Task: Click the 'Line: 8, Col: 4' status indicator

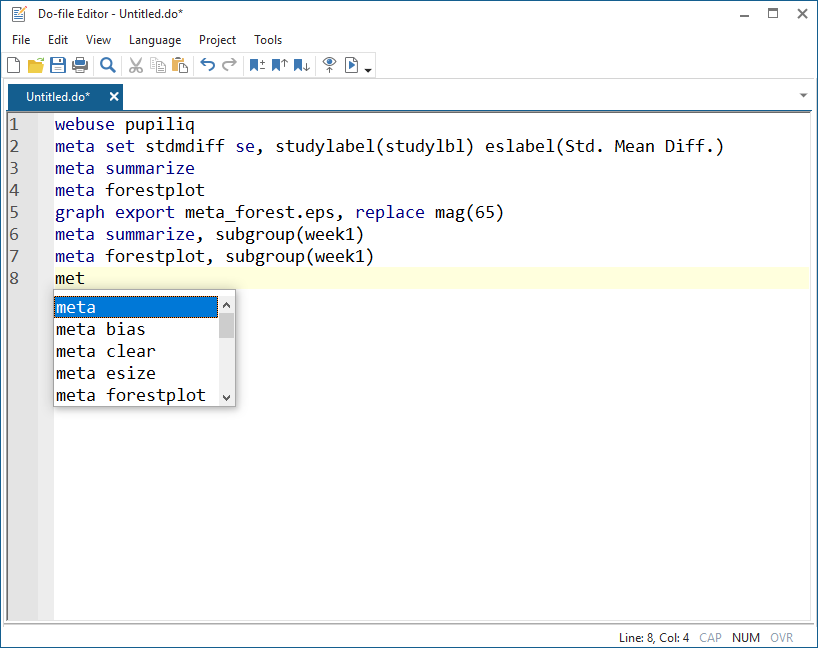Action: point(654,638)
